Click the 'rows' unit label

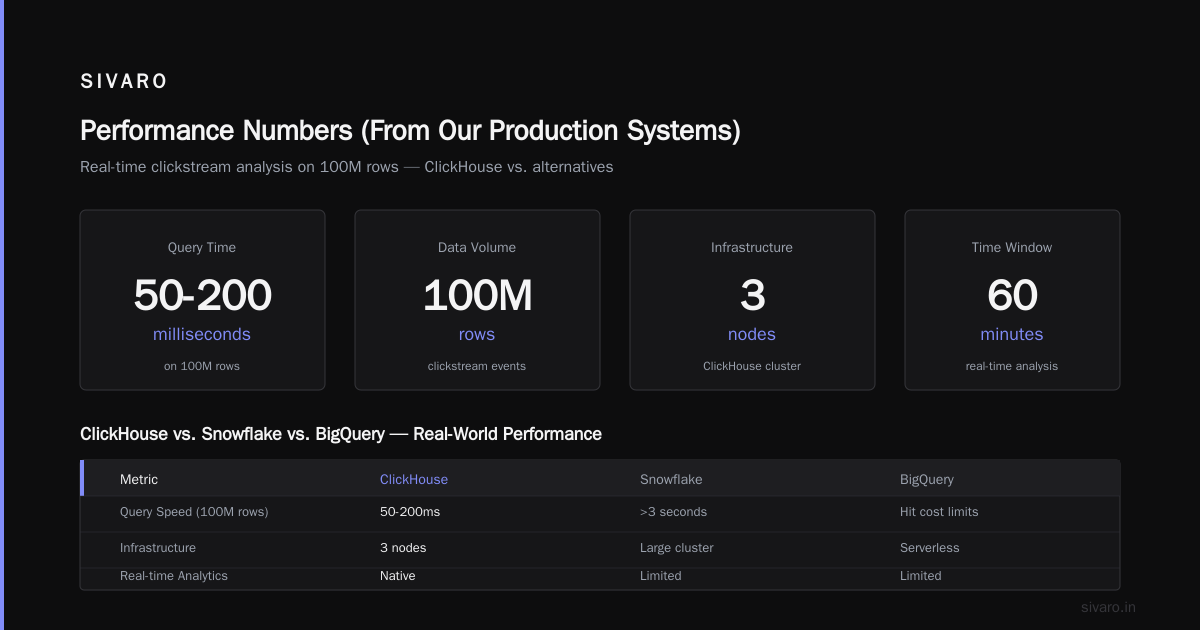click(477, 334)
